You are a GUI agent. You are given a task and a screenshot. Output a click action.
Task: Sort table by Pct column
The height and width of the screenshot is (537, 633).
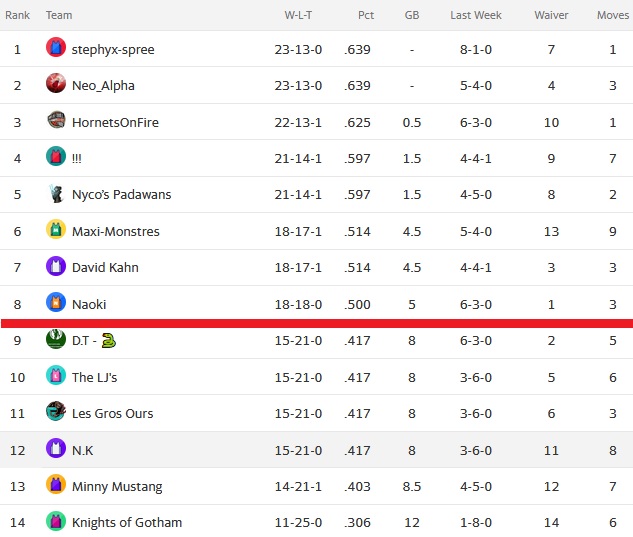coord(366,15)
